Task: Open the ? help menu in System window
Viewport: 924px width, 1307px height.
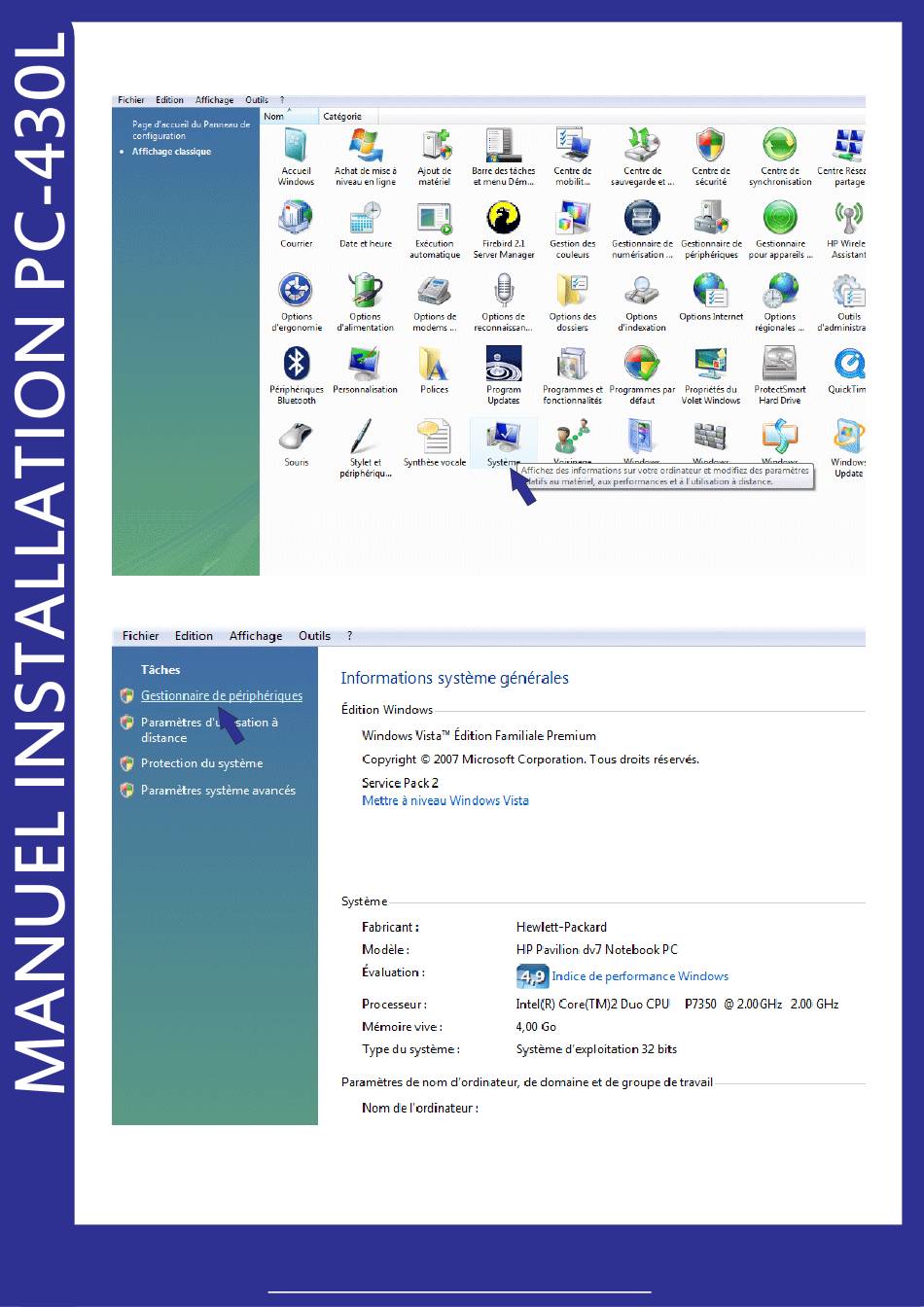Action: click(349, 636)
